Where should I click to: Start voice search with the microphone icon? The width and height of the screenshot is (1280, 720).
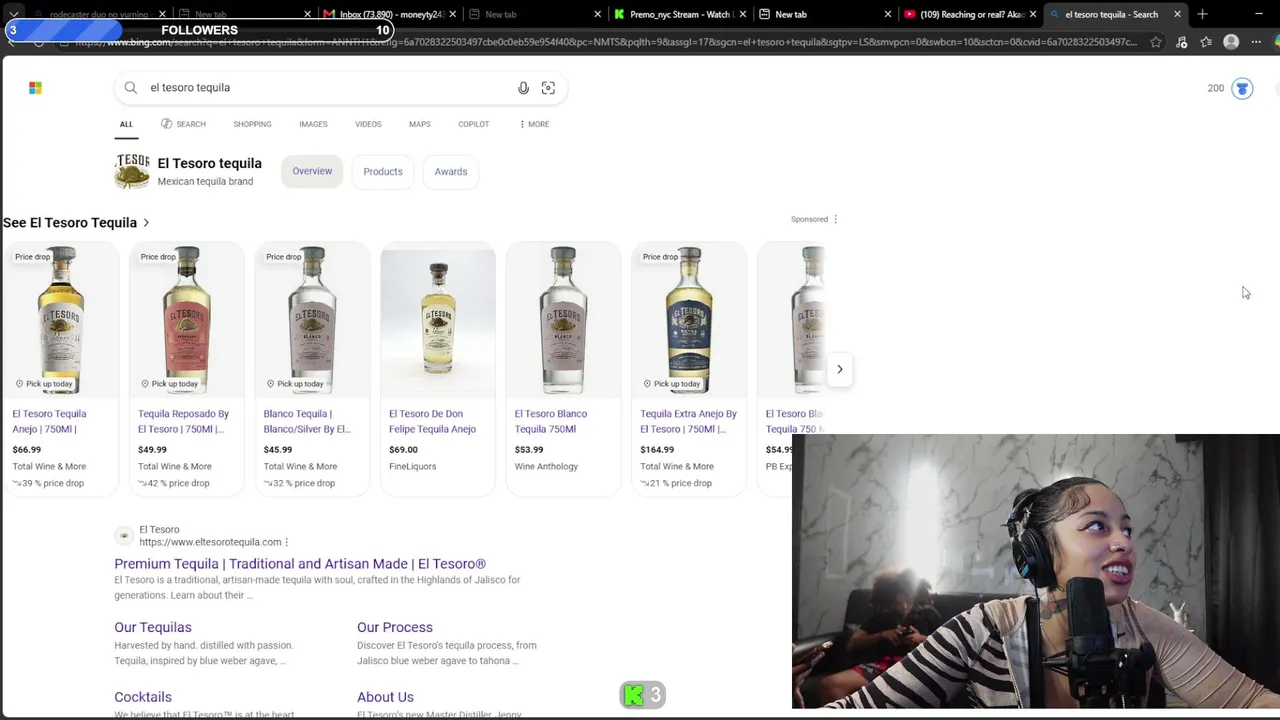pos(523,88)
